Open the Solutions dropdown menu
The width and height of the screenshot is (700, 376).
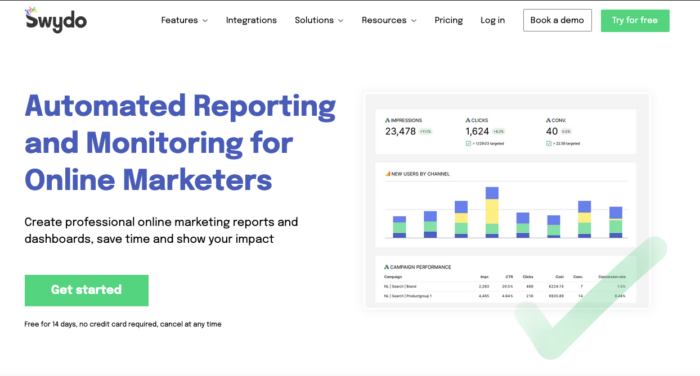(319, 20)
